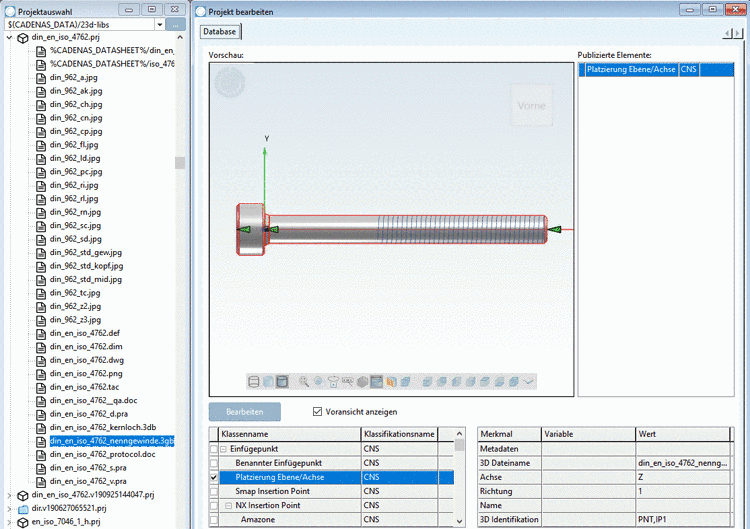The image size is (750, 529).
Task: Select the Smap Insertion Point row
Action: pyautogui.click(x=331, y=491)
